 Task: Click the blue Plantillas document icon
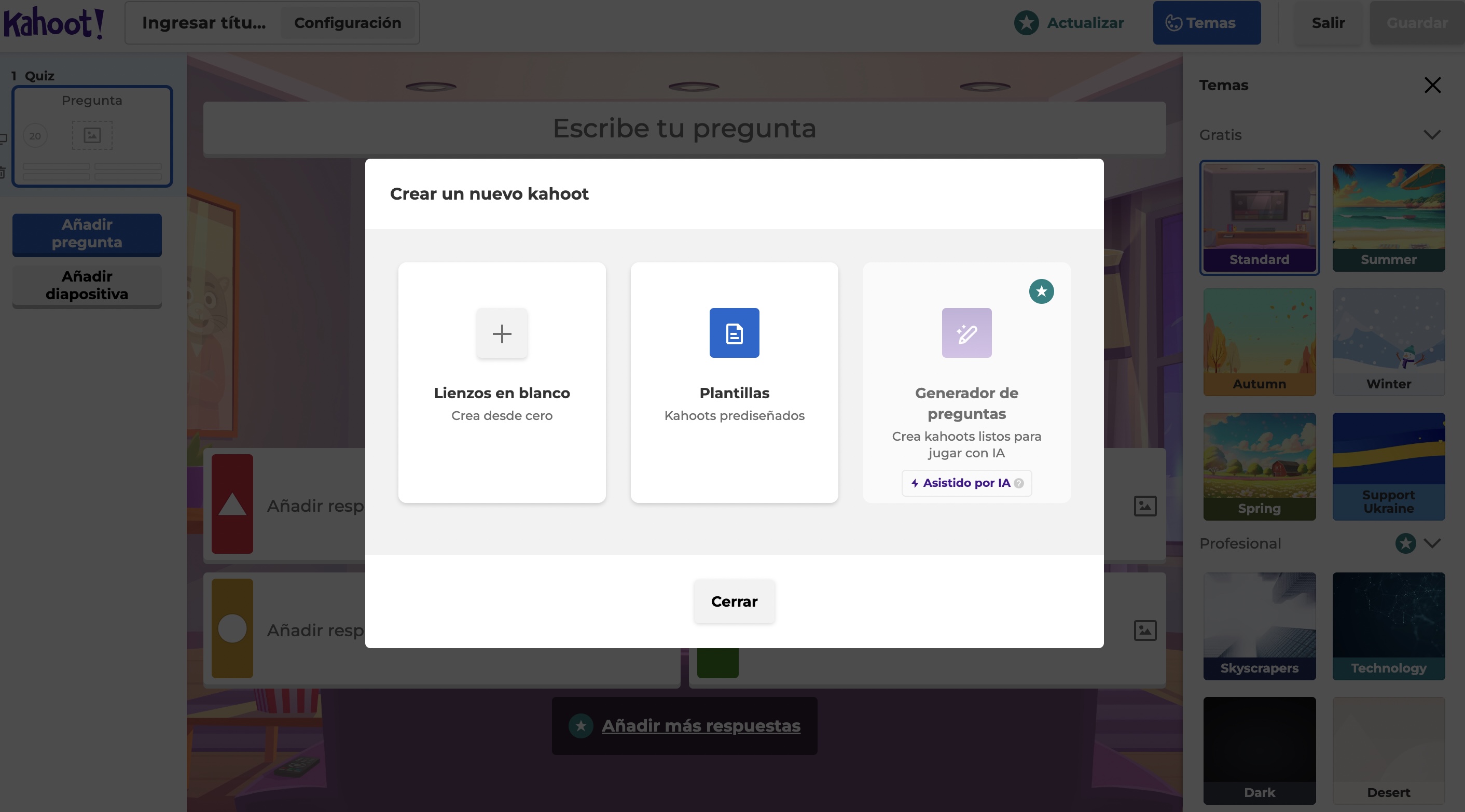click(734, 333)
